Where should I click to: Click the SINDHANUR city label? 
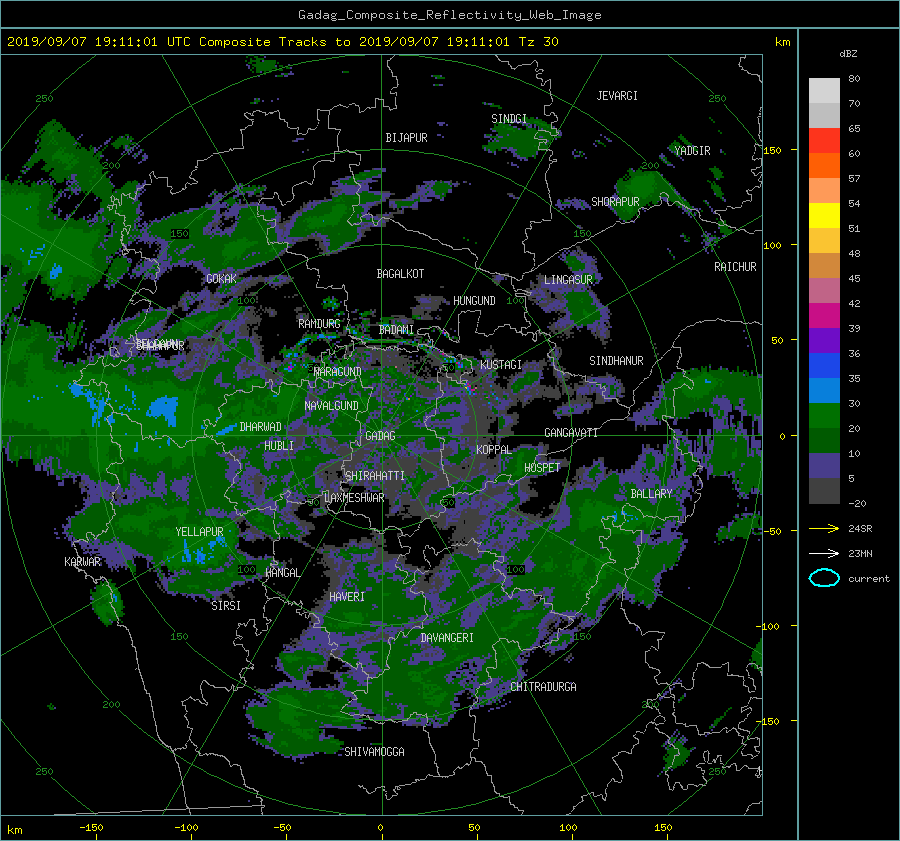616,361
